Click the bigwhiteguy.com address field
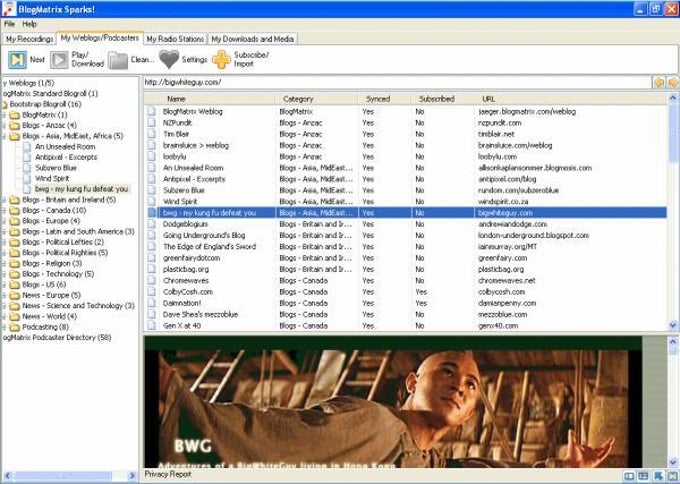Image resolution: width=680 pixels, height=484 pixels. pyautogui.click(x=397, y=82)
